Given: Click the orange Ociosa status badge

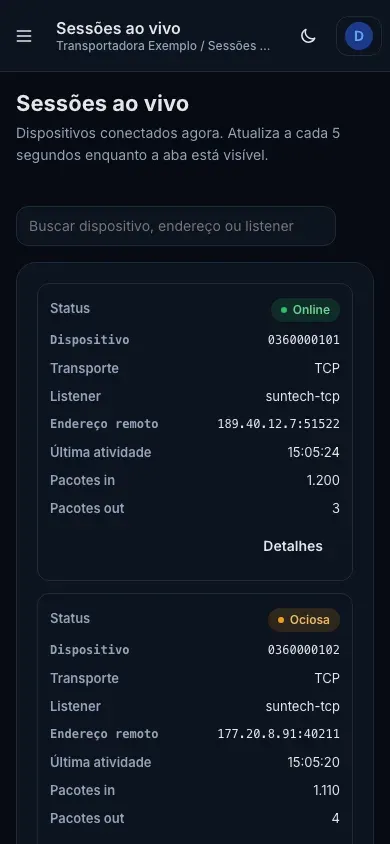Looking at the screenshot, I should click(x=304, y=620).
